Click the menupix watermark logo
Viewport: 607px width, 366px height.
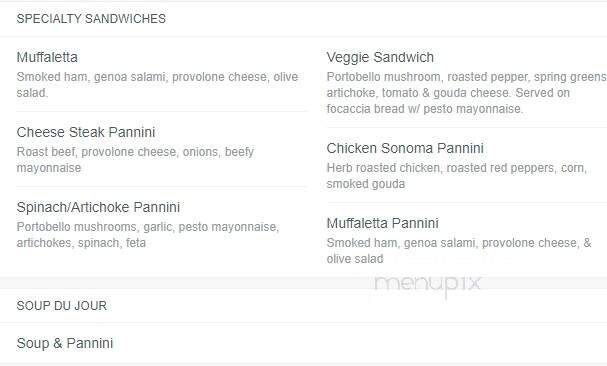coord(428,284)
